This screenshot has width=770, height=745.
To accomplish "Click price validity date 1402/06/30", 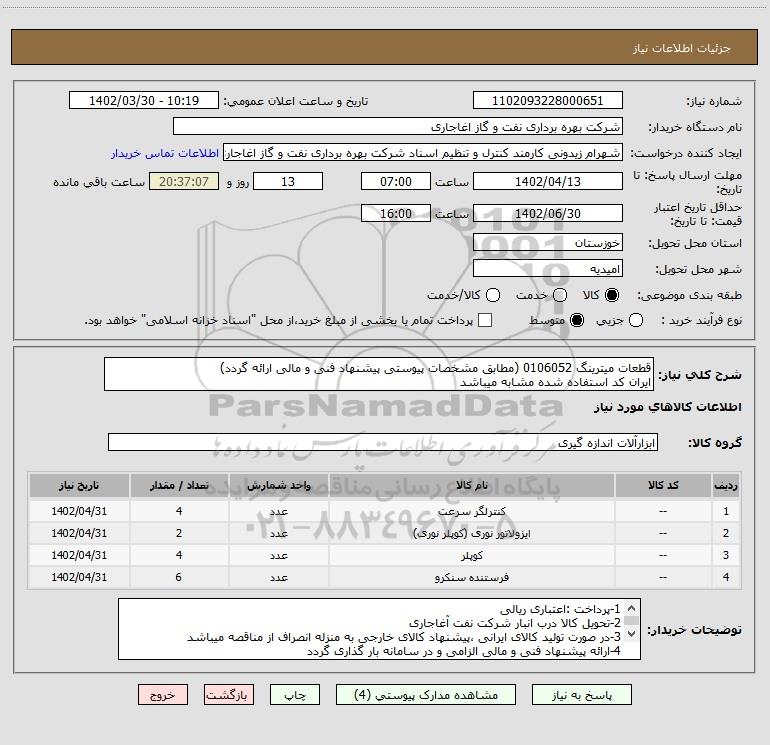I will pos(548,213).
